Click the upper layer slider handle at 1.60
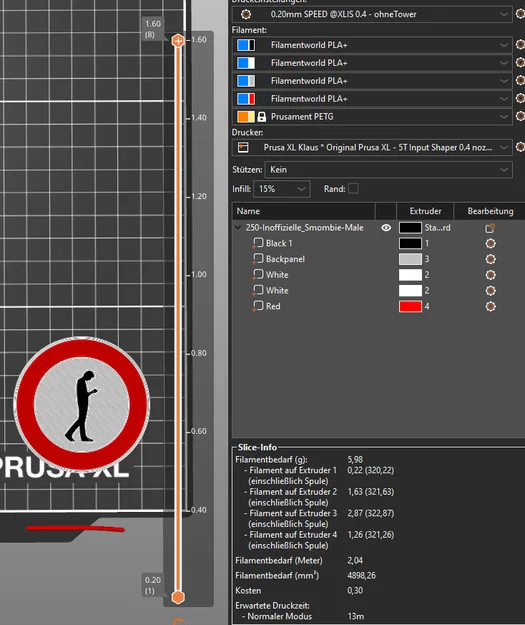The height and width of the screenshot is (625, 525). click(x=178, y=41)
